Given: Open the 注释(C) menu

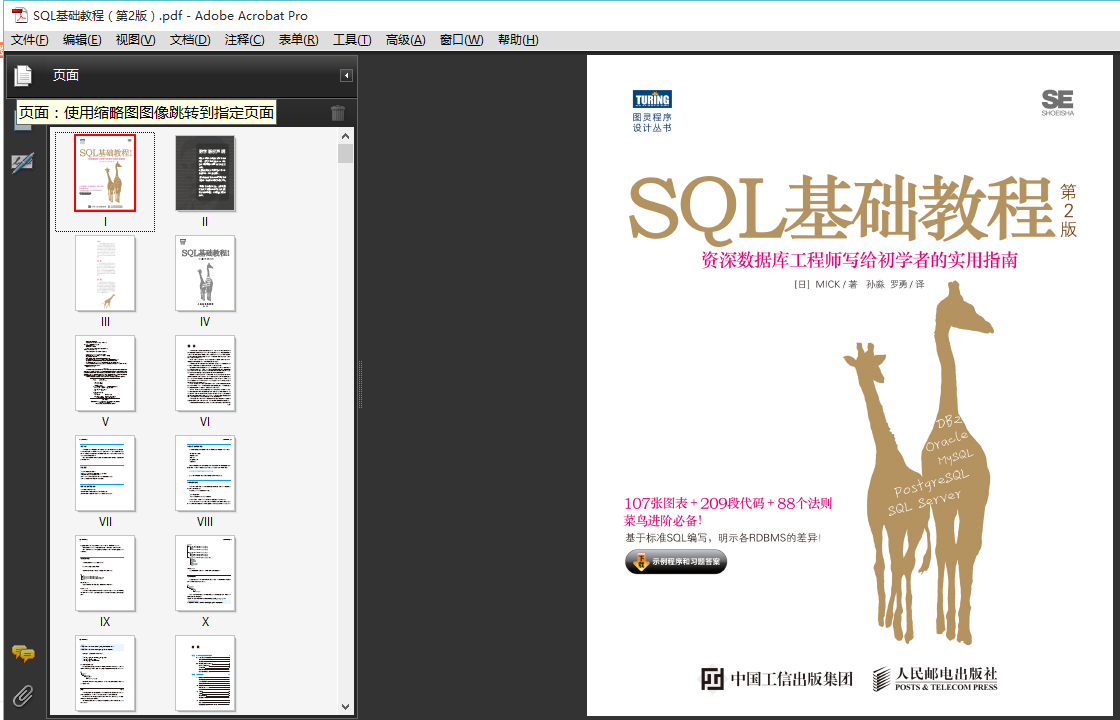Looking at the screenshot, I should coord(244,40).
